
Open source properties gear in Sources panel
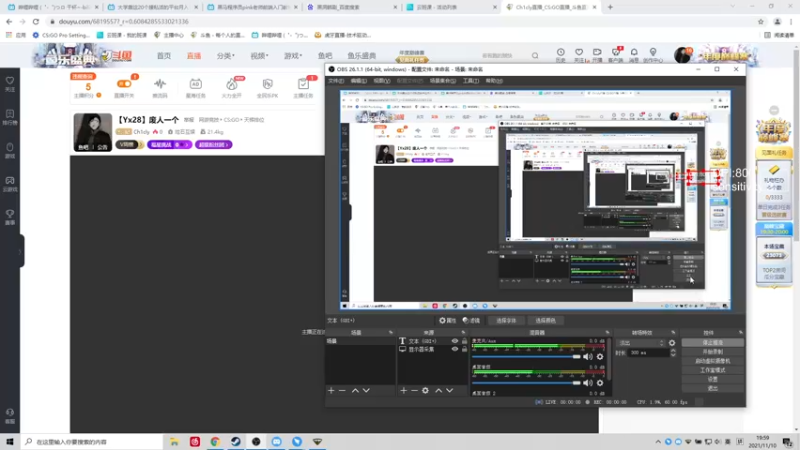point(426,390)
